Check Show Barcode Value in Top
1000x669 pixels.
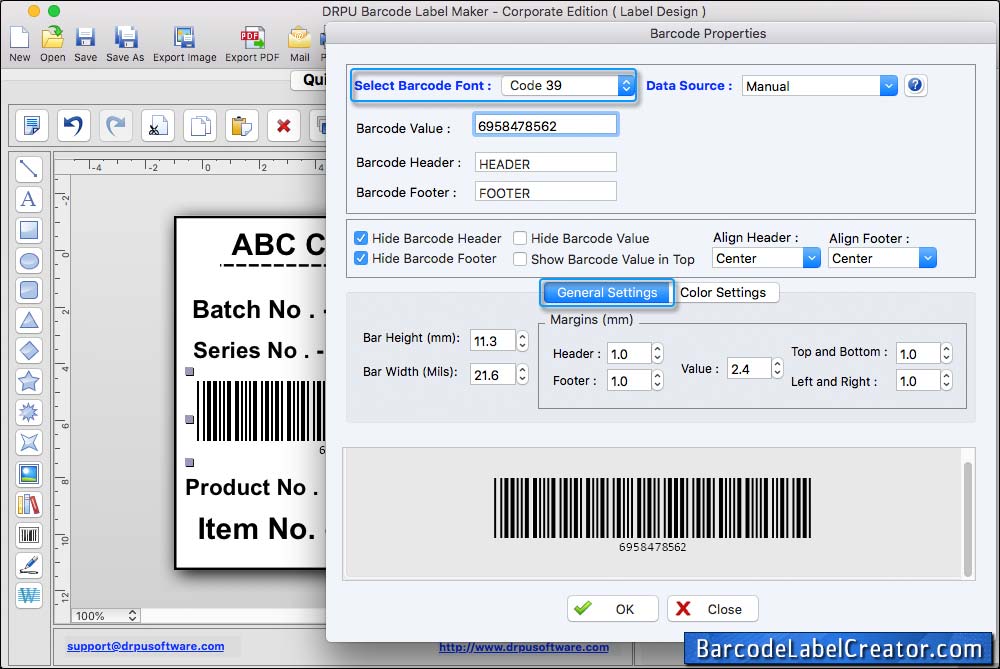point(520,259)
